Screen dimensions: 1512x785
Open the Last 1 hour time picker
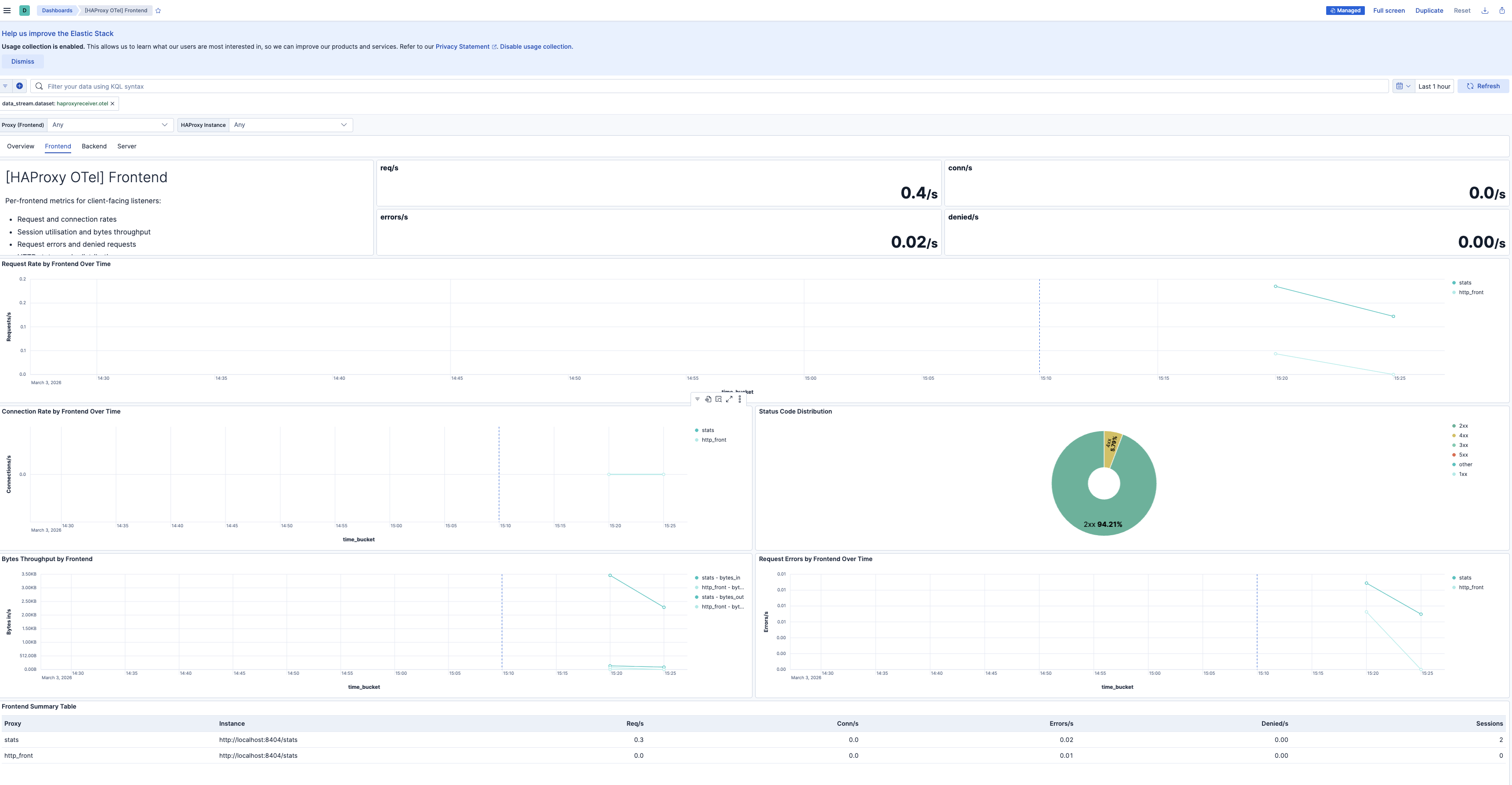point(1434,86)
